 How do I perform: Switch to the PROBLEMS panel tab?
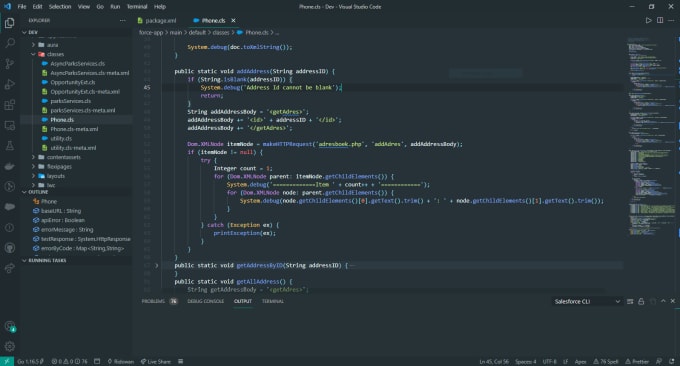[x=153, y=301]
